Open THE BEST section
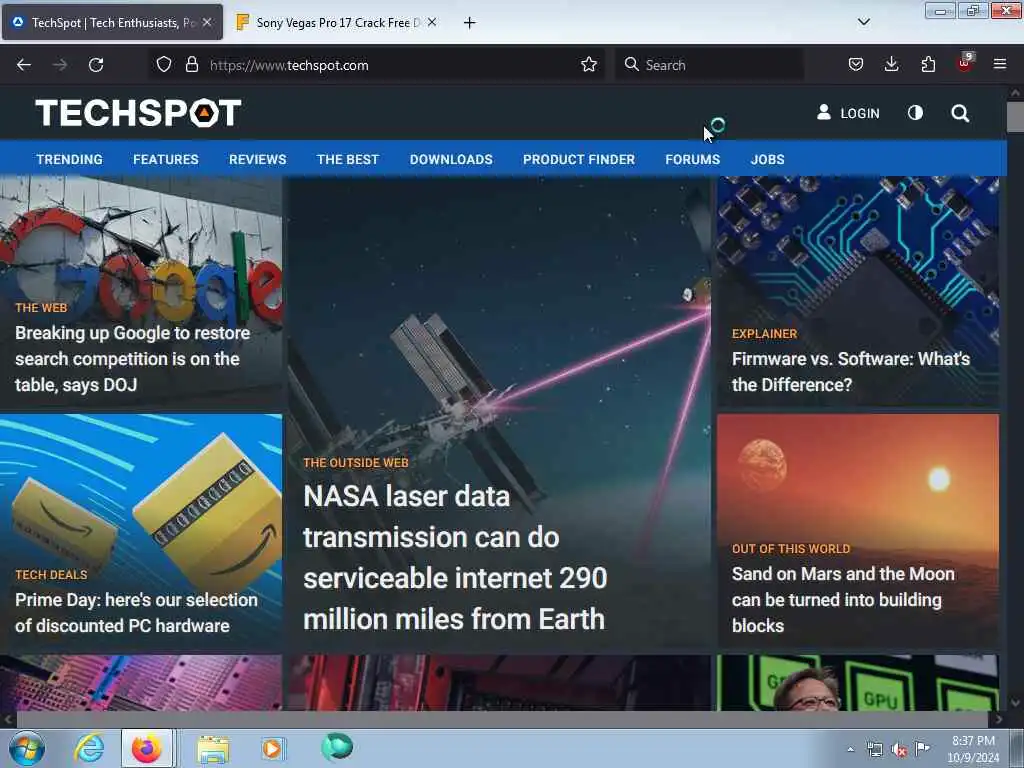 (347, 159)
